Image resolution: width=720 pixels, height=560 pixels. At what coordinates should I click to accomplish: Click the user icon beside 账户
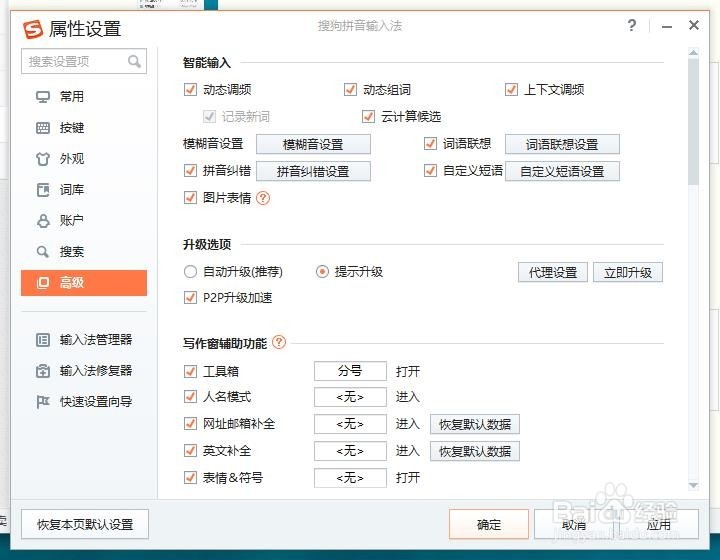click(43, 221)
